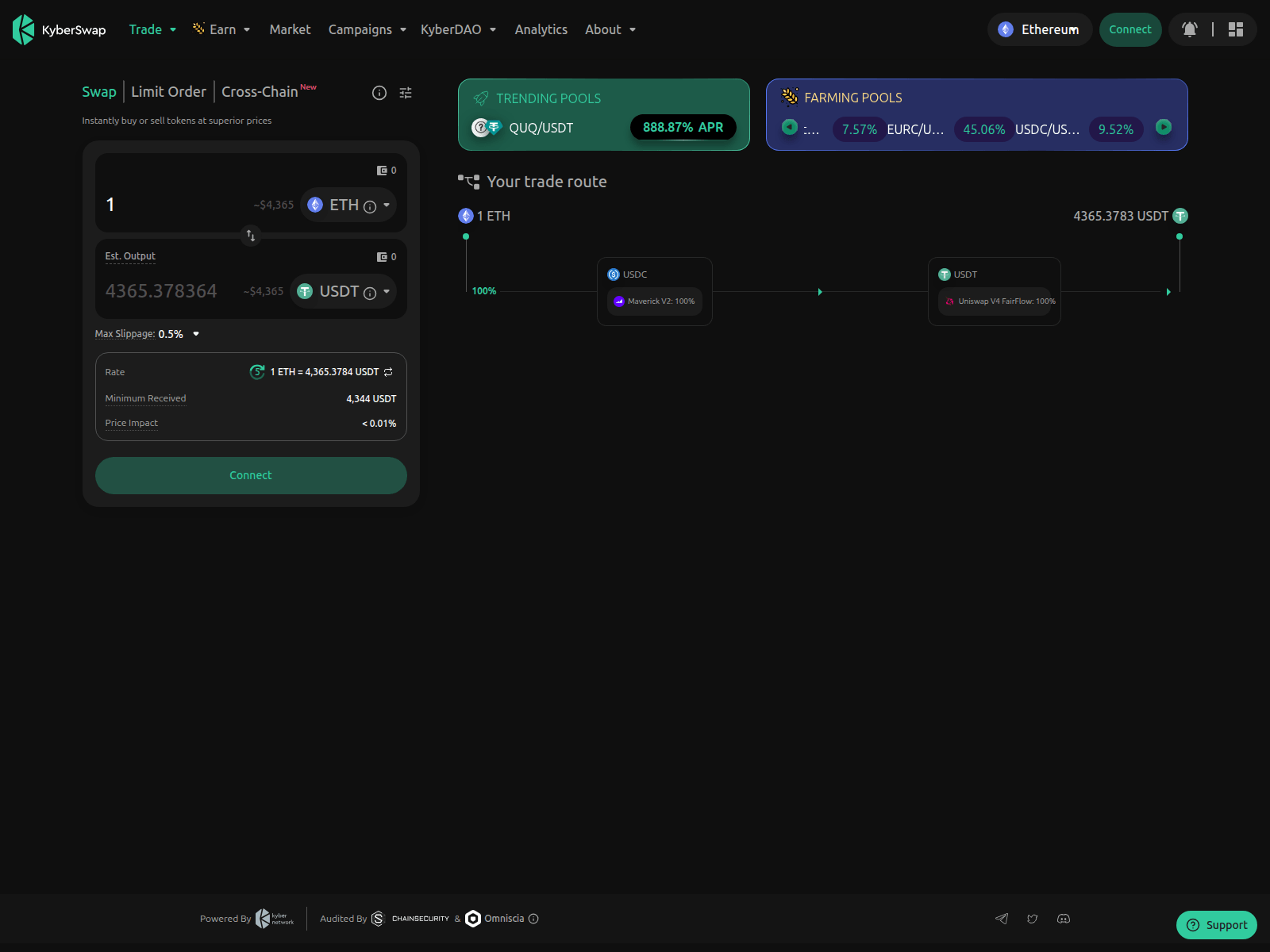This screenshot has width=1270, height=952.
Task: Open the USDT token selector dropdown
Action: [x=343, y=291]
